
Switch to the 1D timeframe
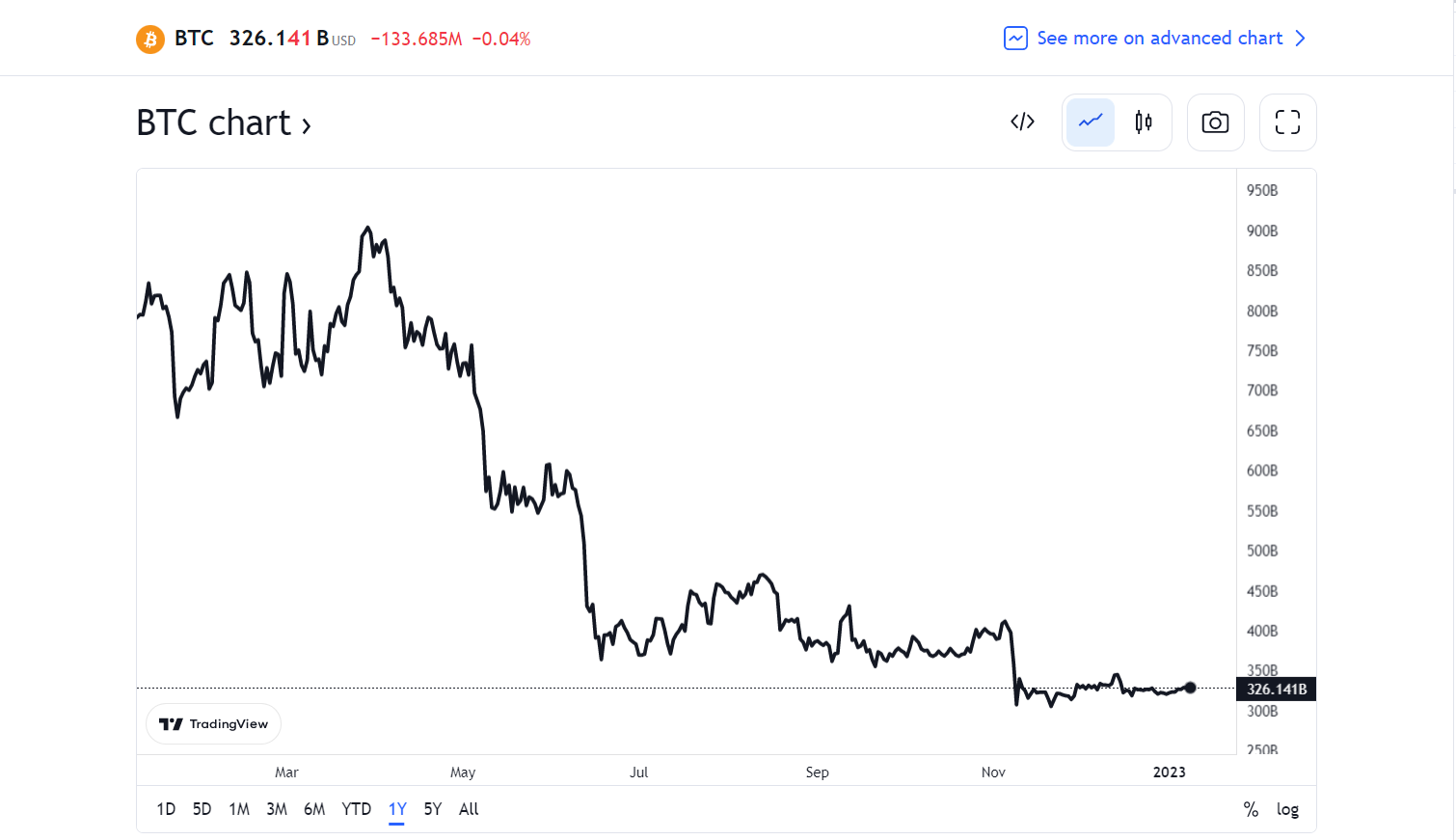coord(166,809)
